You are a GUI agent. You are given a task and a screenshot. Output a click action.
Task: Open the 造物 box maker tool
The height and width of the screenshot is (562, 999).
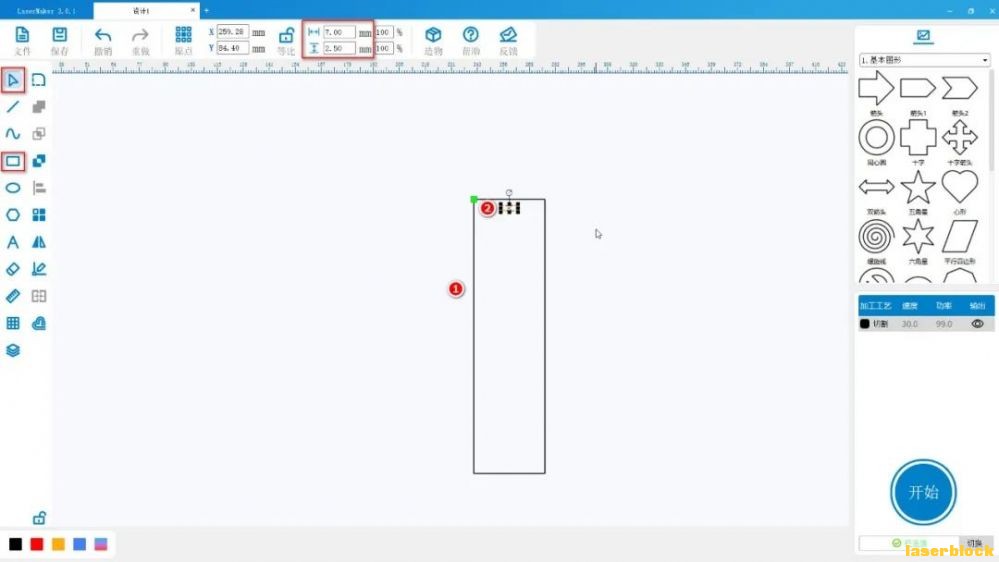(x=433, y=41)
